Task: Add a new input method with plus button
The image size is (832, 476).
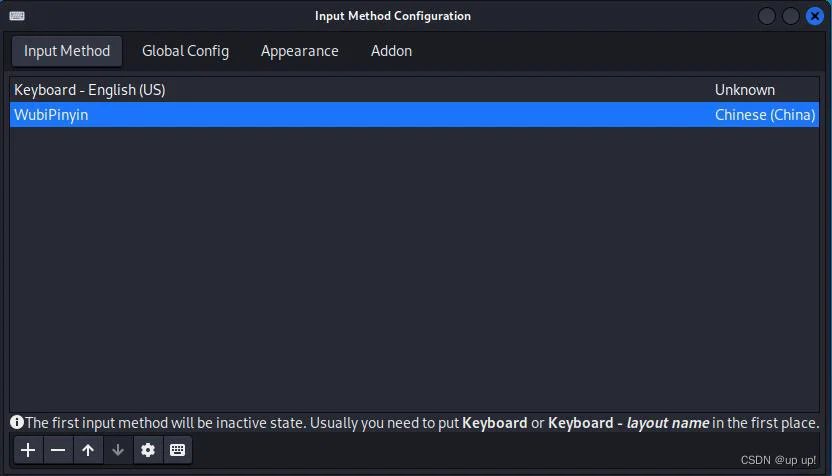Action: [x=28, y=450]
